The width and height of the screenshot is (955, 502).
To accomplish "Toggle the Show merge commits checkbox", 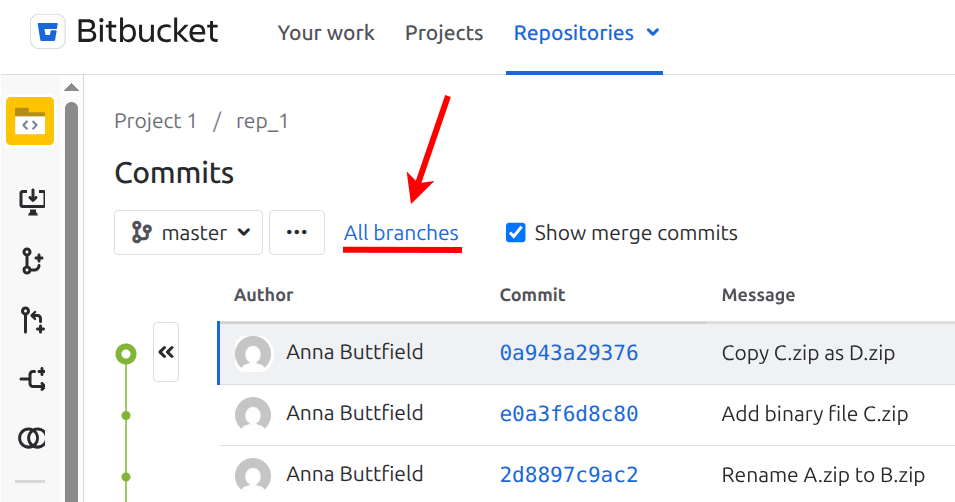I will (x=516, y=233).
